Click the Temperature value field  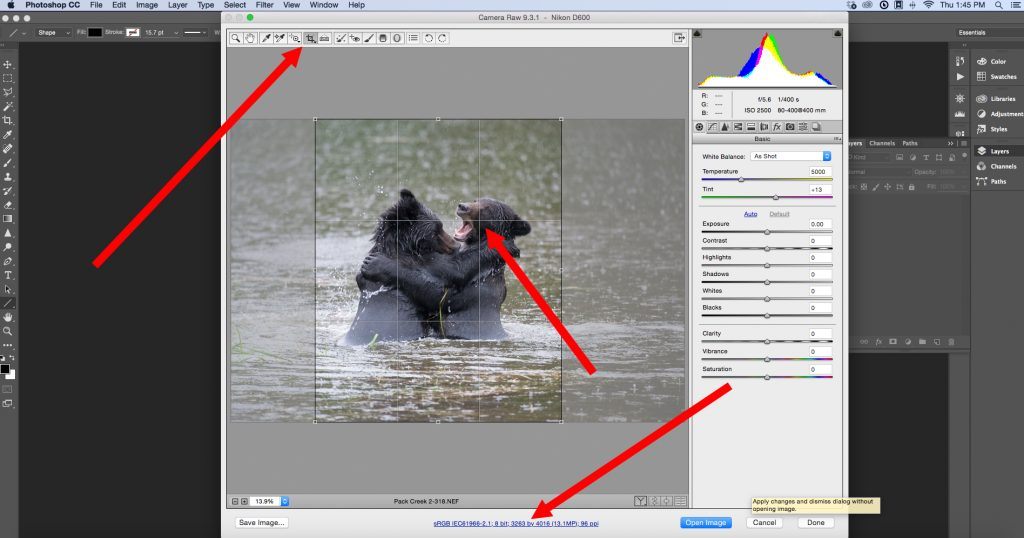click(x=819, y=172)
